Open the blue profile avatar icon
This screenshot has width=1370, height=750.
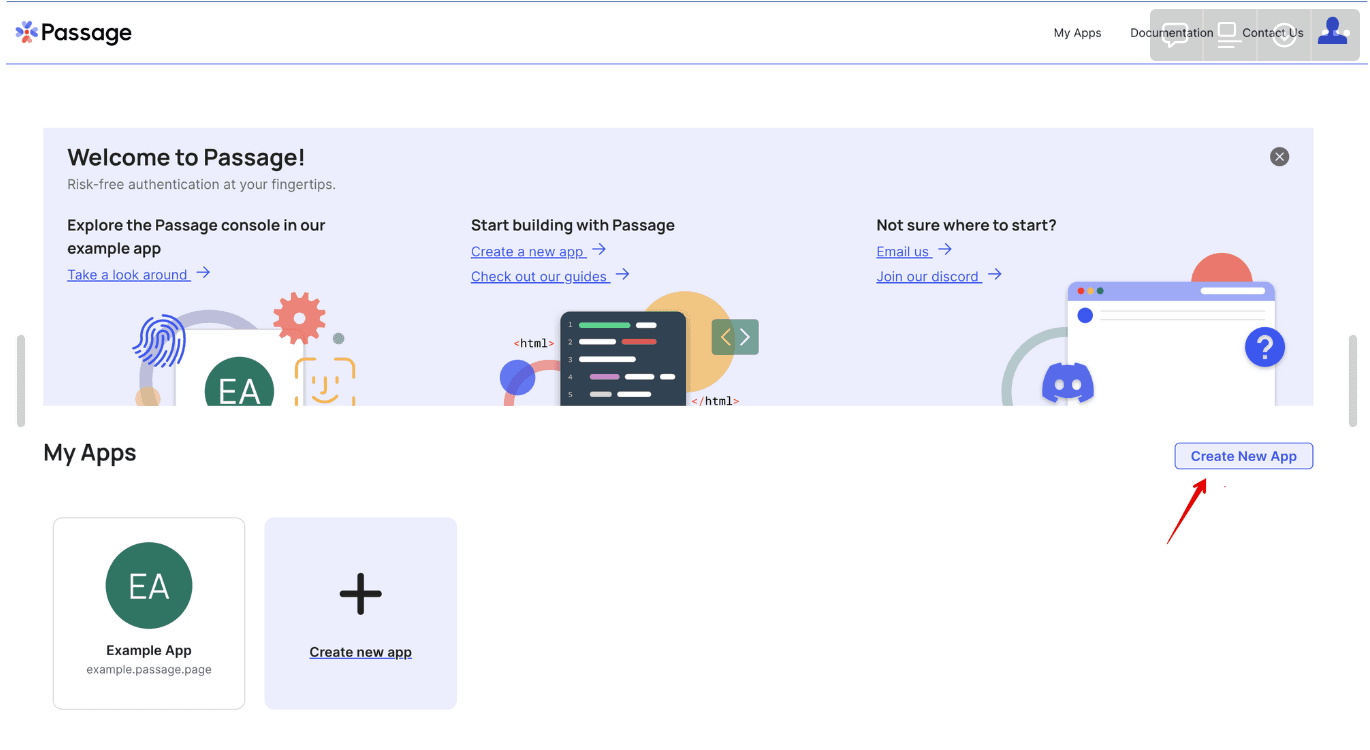[x=1334, y=31]
